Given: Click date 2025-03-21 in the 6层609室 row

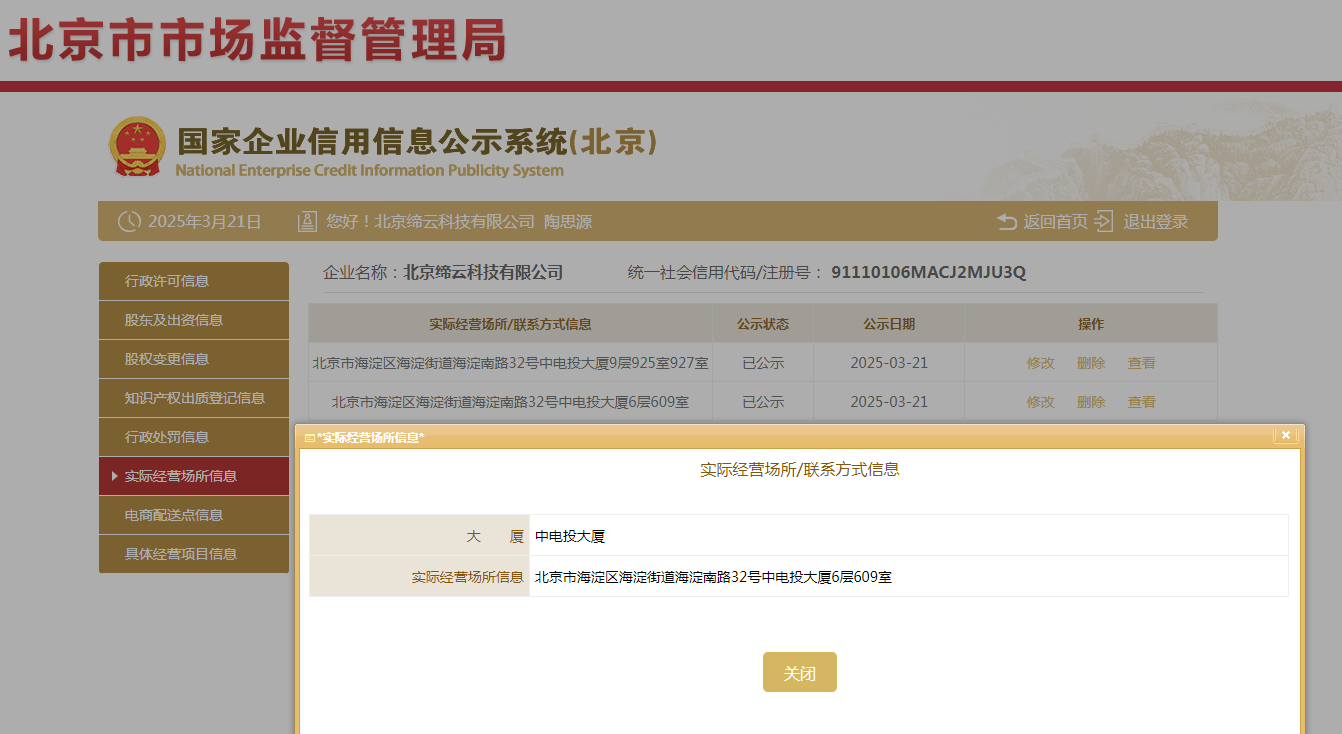Looking at the screenshot, I should 889,402.
